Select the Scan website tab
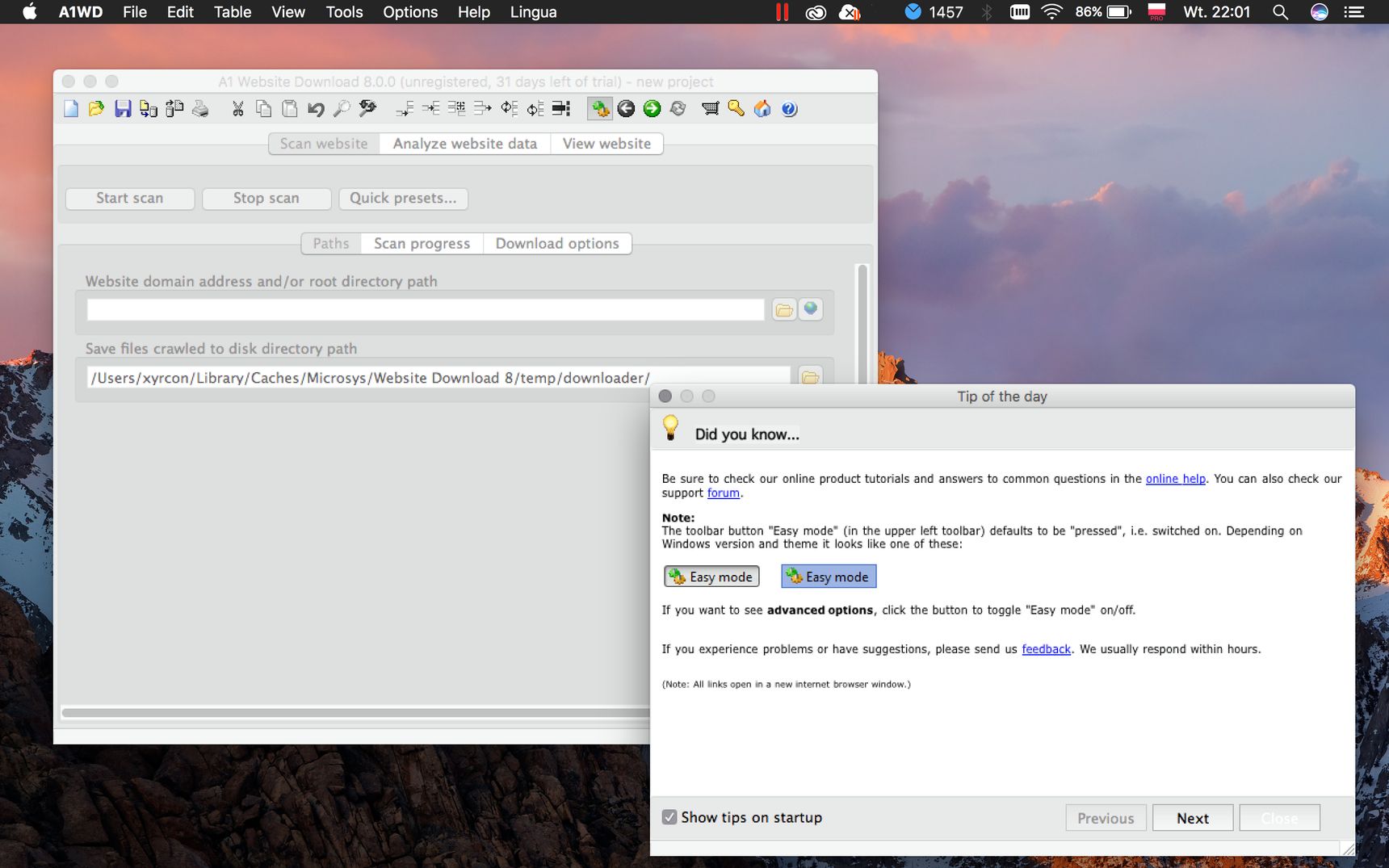Viewport: 1389px width, 868px height. pyautogui.click(x=324, y=144)
